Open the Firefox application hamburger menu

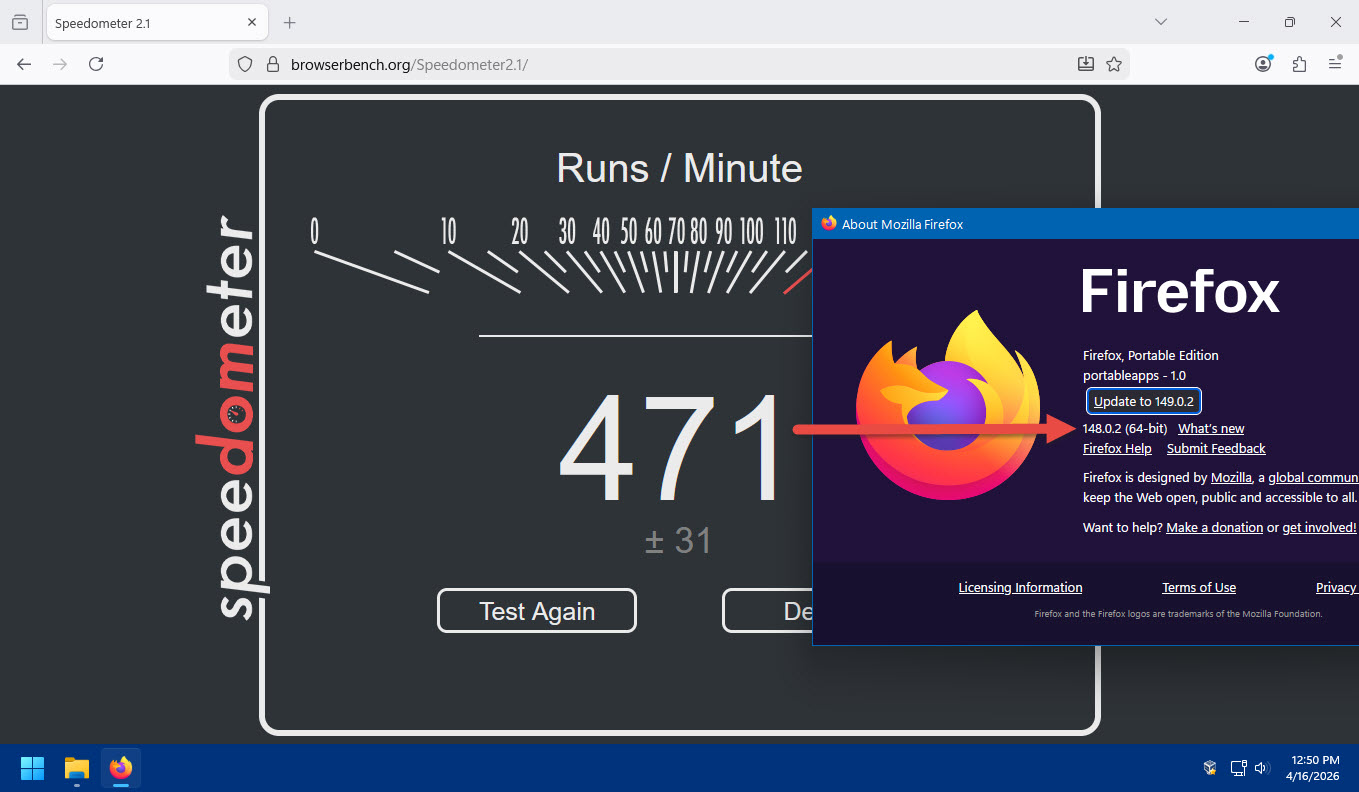(x=1335, y=64)
